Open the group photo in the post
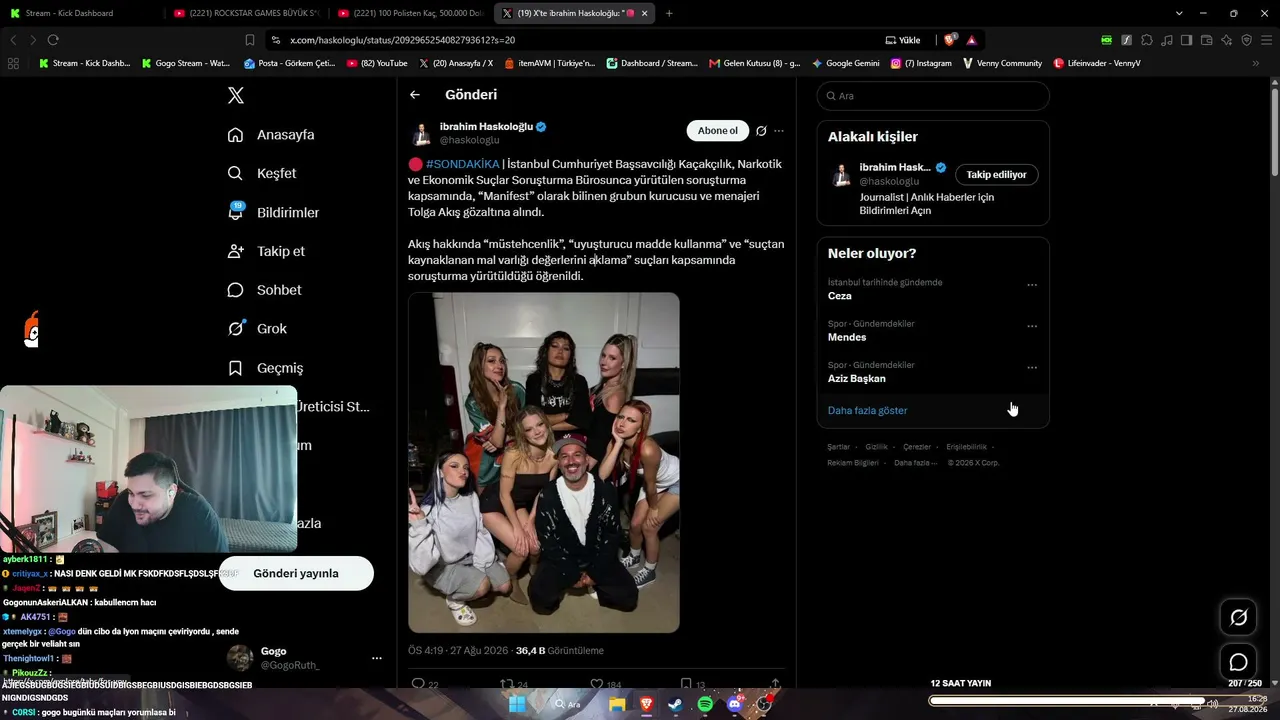Screen dimensions: 1280x720 coord(544,462)
